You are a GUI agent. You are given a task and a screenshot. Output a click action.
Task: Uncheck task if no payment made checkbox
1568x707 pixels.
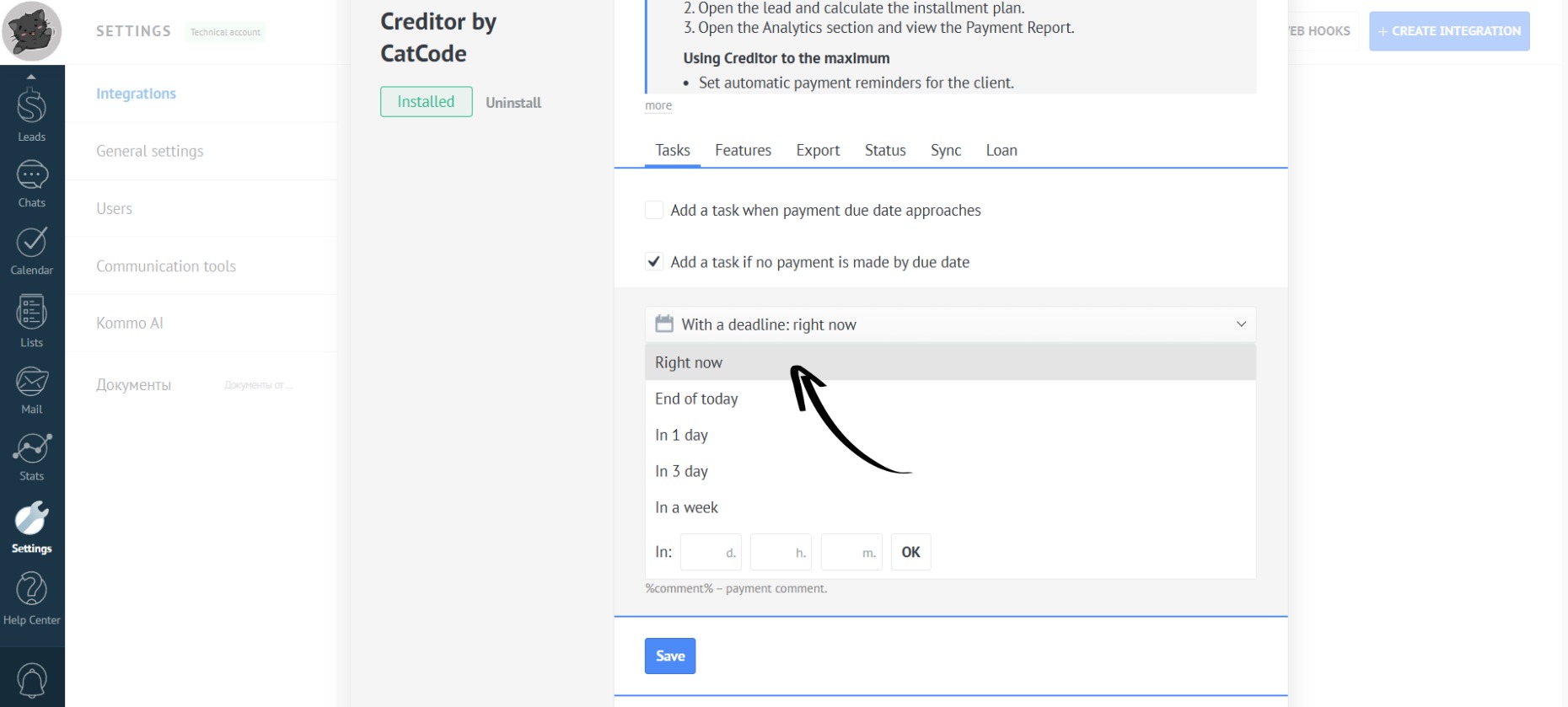pyautogui.click(x=654, y=262)
